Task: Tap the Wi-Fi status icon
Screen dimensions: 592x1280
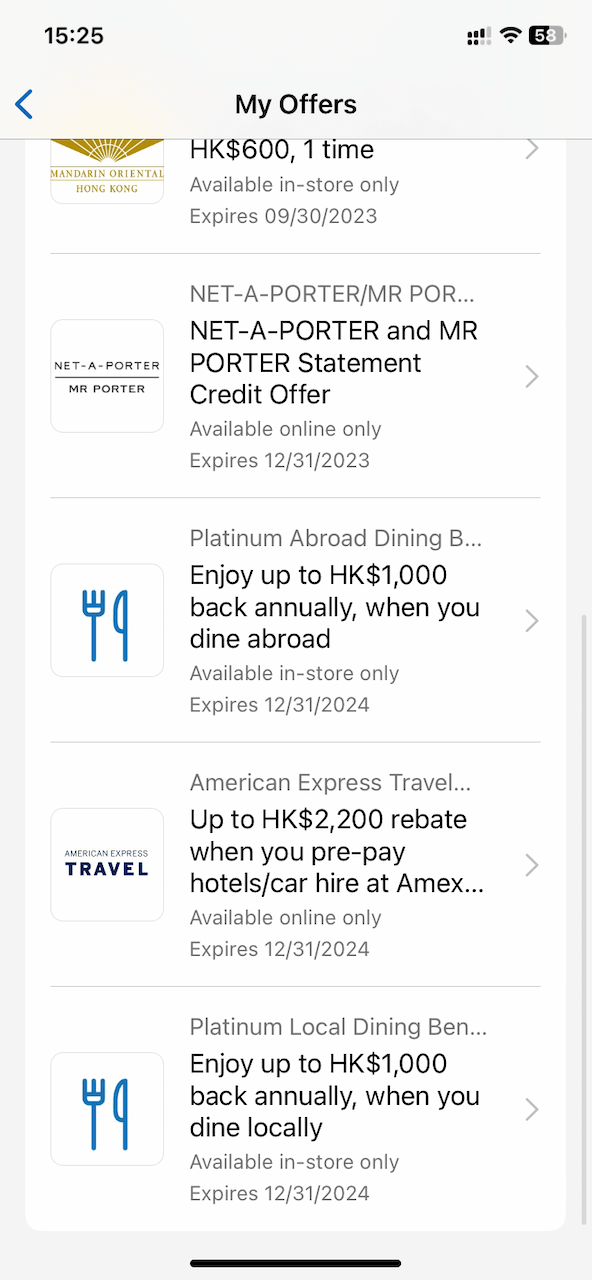Action: [x=511, y=36]
